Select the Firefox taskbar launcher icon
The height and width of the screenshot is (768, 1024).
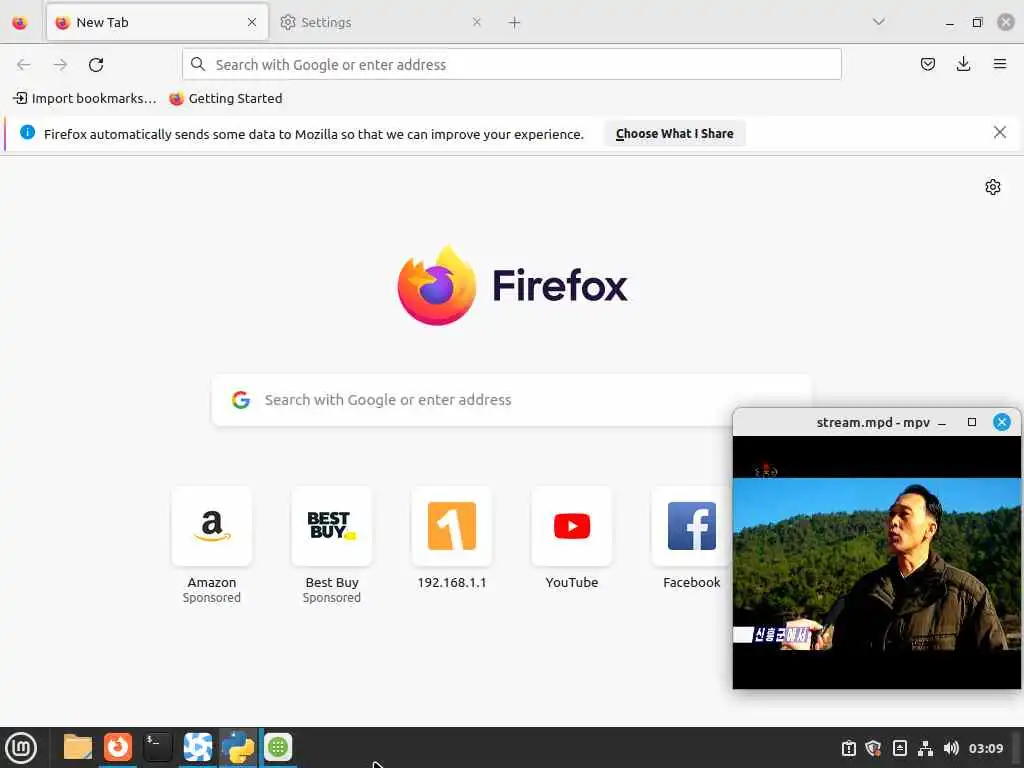point(118,747)
